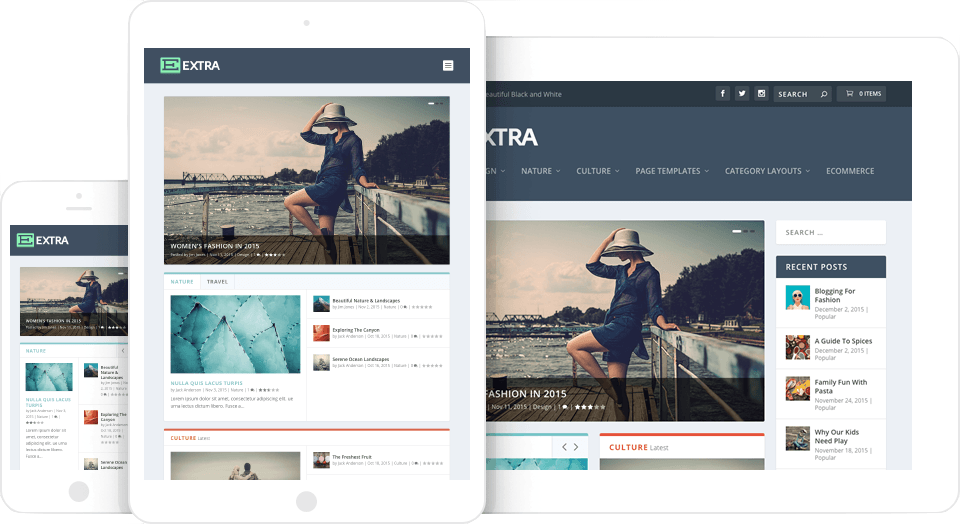Click the top bar SEARCH field
This screenshot has height=524, width=960.
(802, 94)
